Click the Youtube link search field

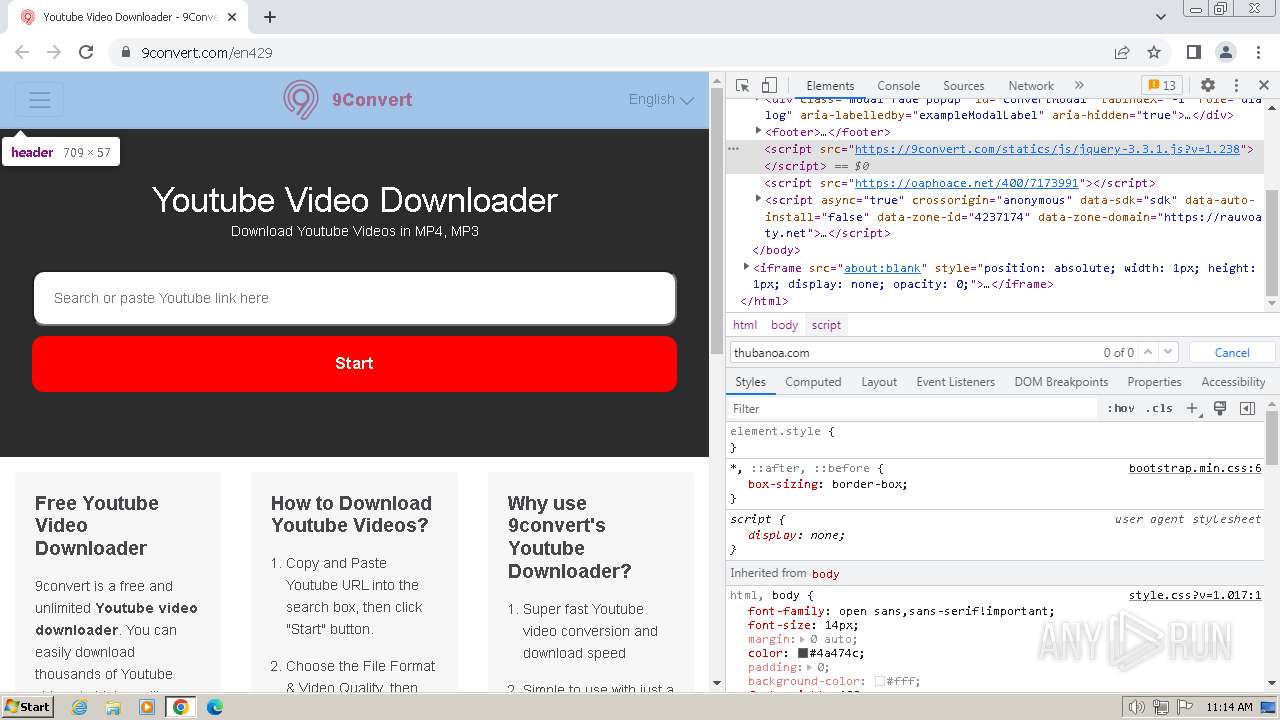coord(355,298)
